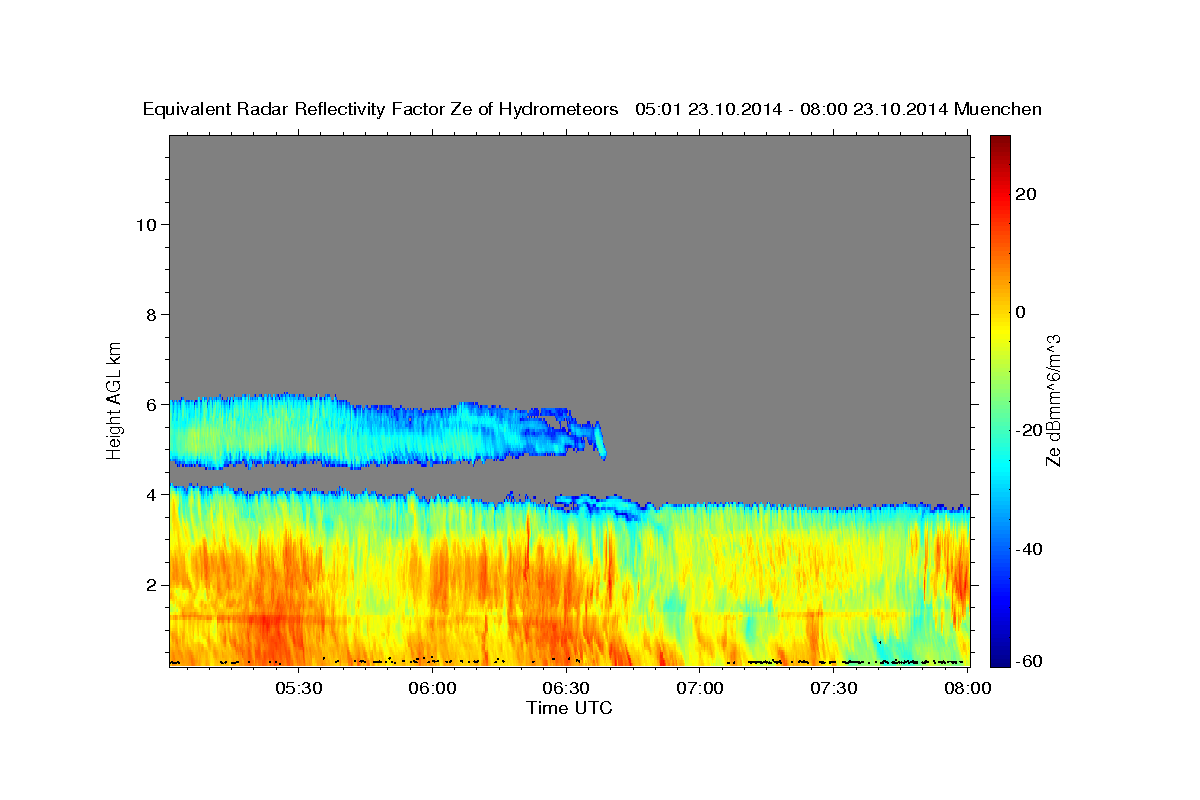Click the empty gray area above 8 km

pyautogui.click(x=570, y=225)
